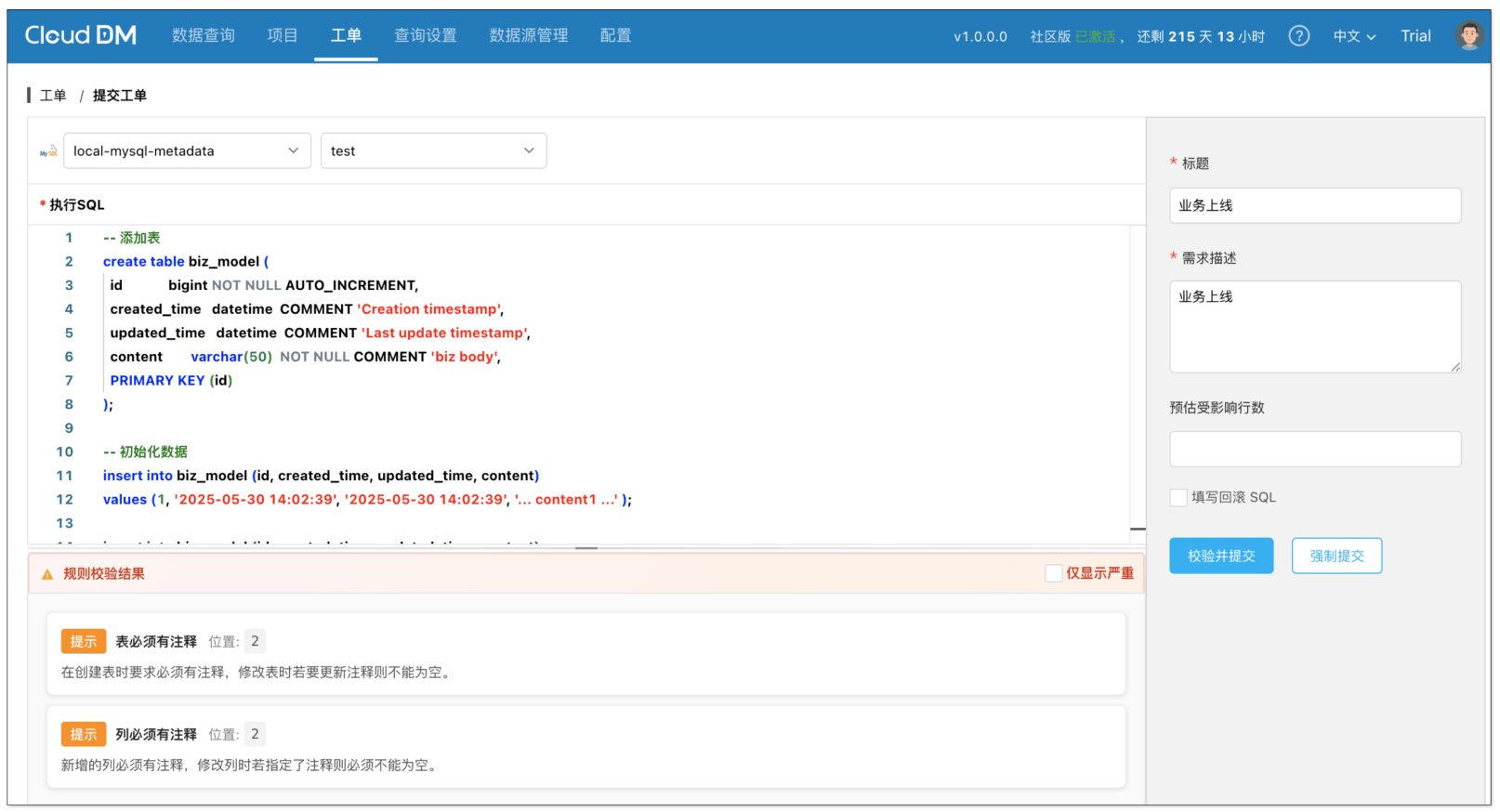Click the 预估受影响行数 input field
This screenshot has width=1500, height=812.
pyautogui.click(x=1314, y=450)
